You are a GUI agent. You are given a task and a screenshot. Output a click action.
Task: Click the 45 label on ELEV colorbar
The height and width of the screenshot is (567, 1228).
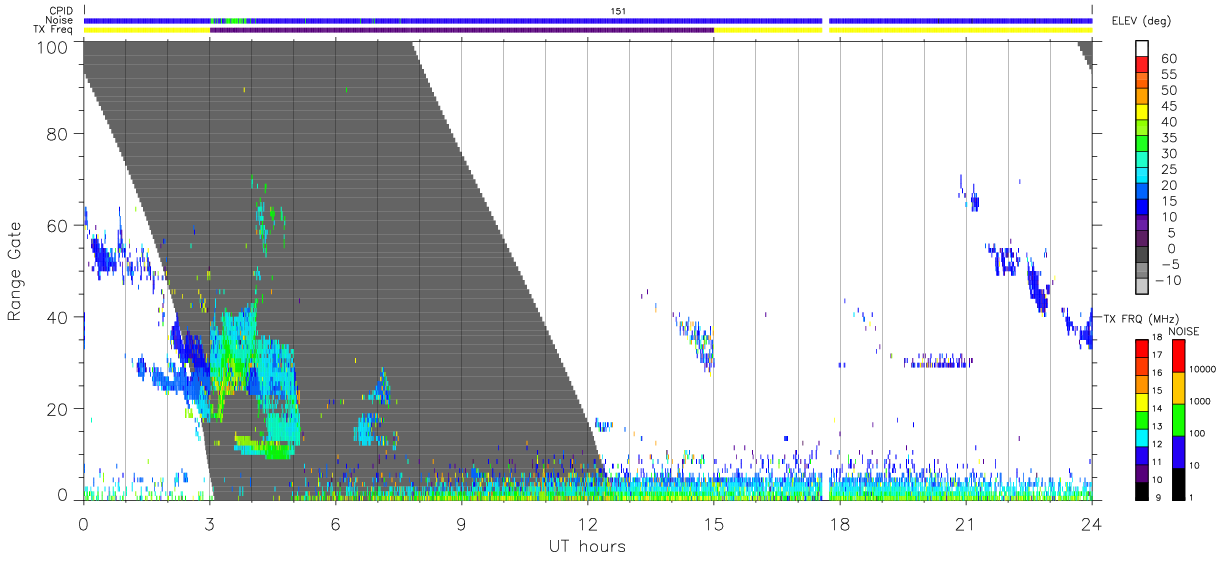pyautogui.click(x=1168, y=107)
